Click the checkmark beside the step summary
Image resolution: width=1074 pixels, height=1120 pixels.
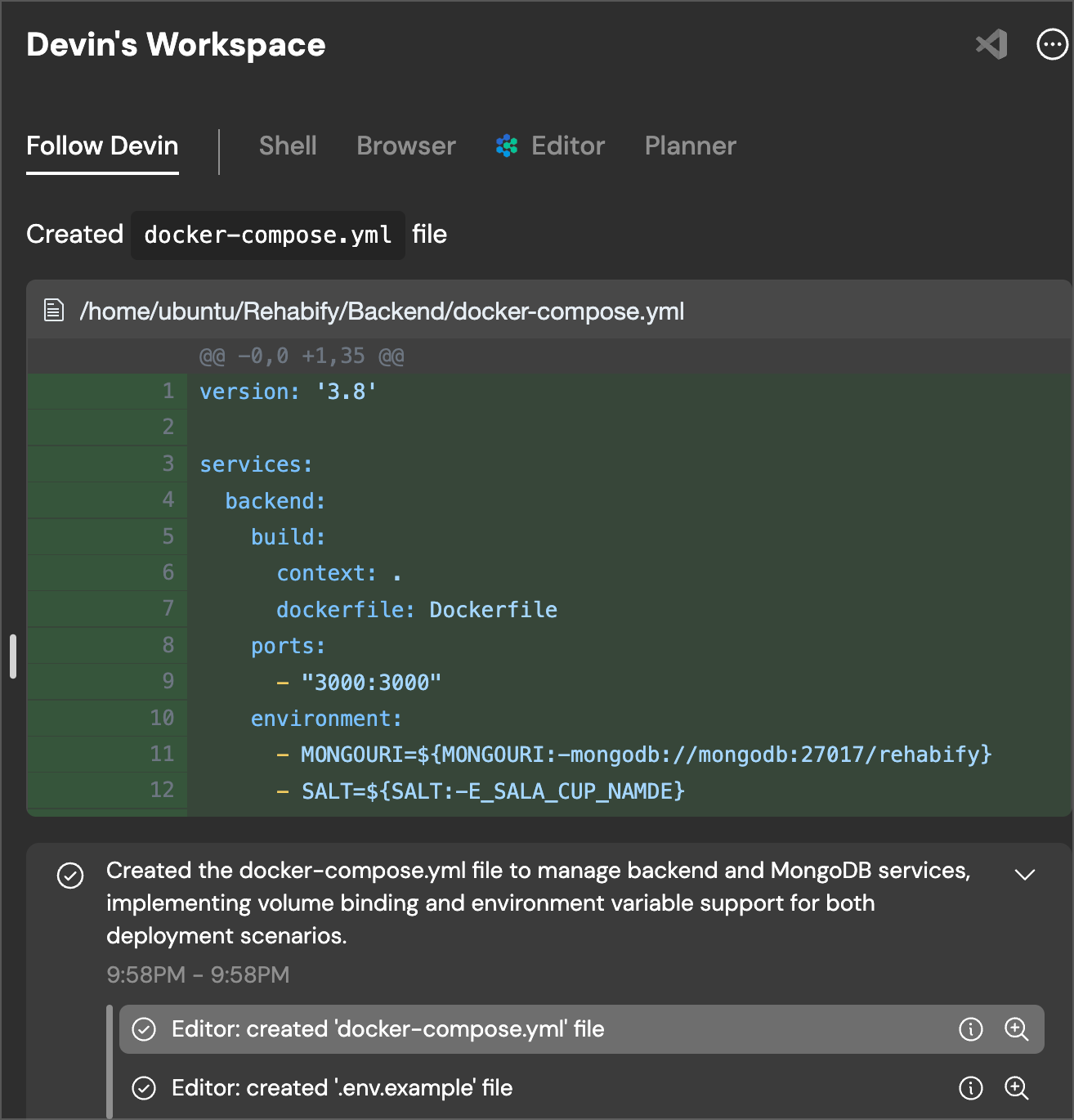[x=70, y=876]
